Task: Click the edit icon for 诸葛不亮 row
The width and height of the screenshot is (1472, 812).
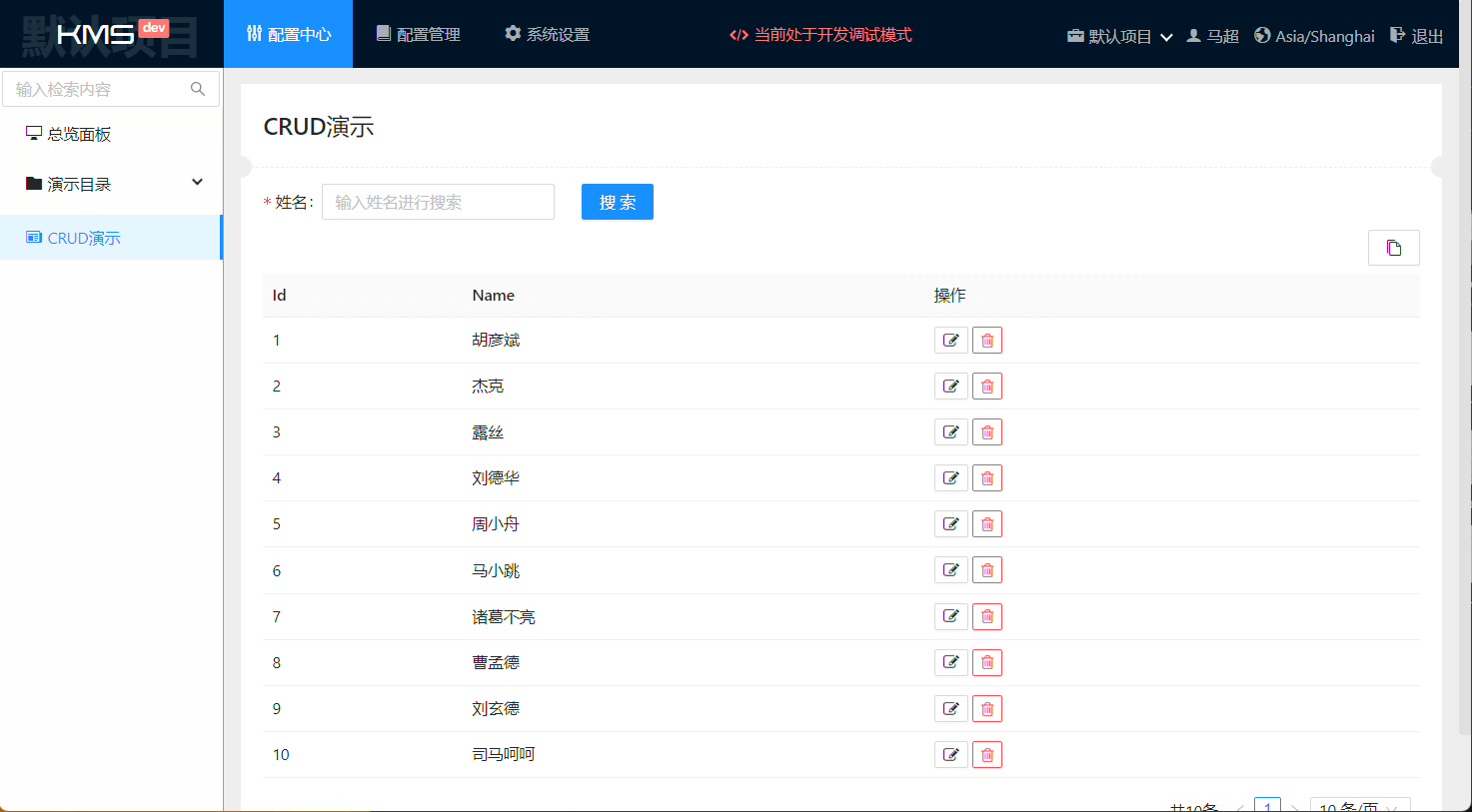Action: [x=950, y=617]
